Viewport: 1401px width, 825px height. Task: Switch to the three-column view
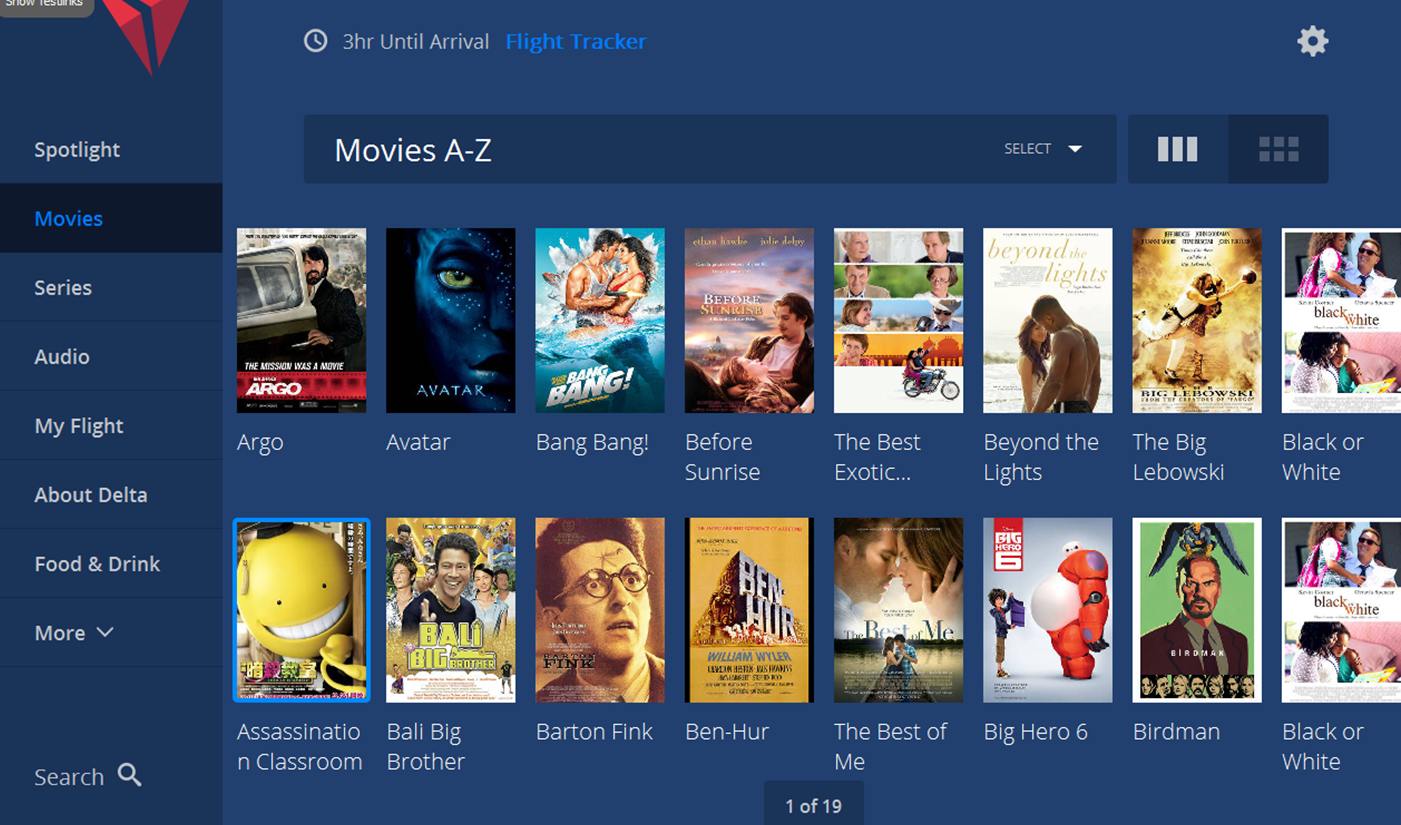pos(1177,149)
